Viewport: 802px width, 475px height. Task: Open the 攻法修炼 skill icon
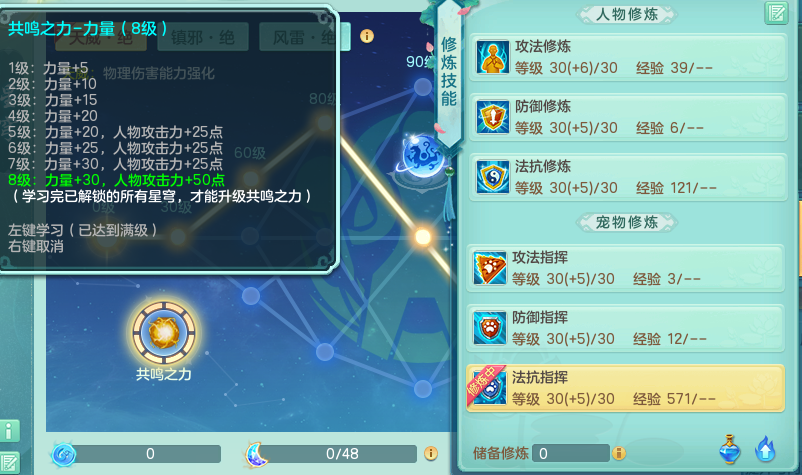tap(493, 57)
